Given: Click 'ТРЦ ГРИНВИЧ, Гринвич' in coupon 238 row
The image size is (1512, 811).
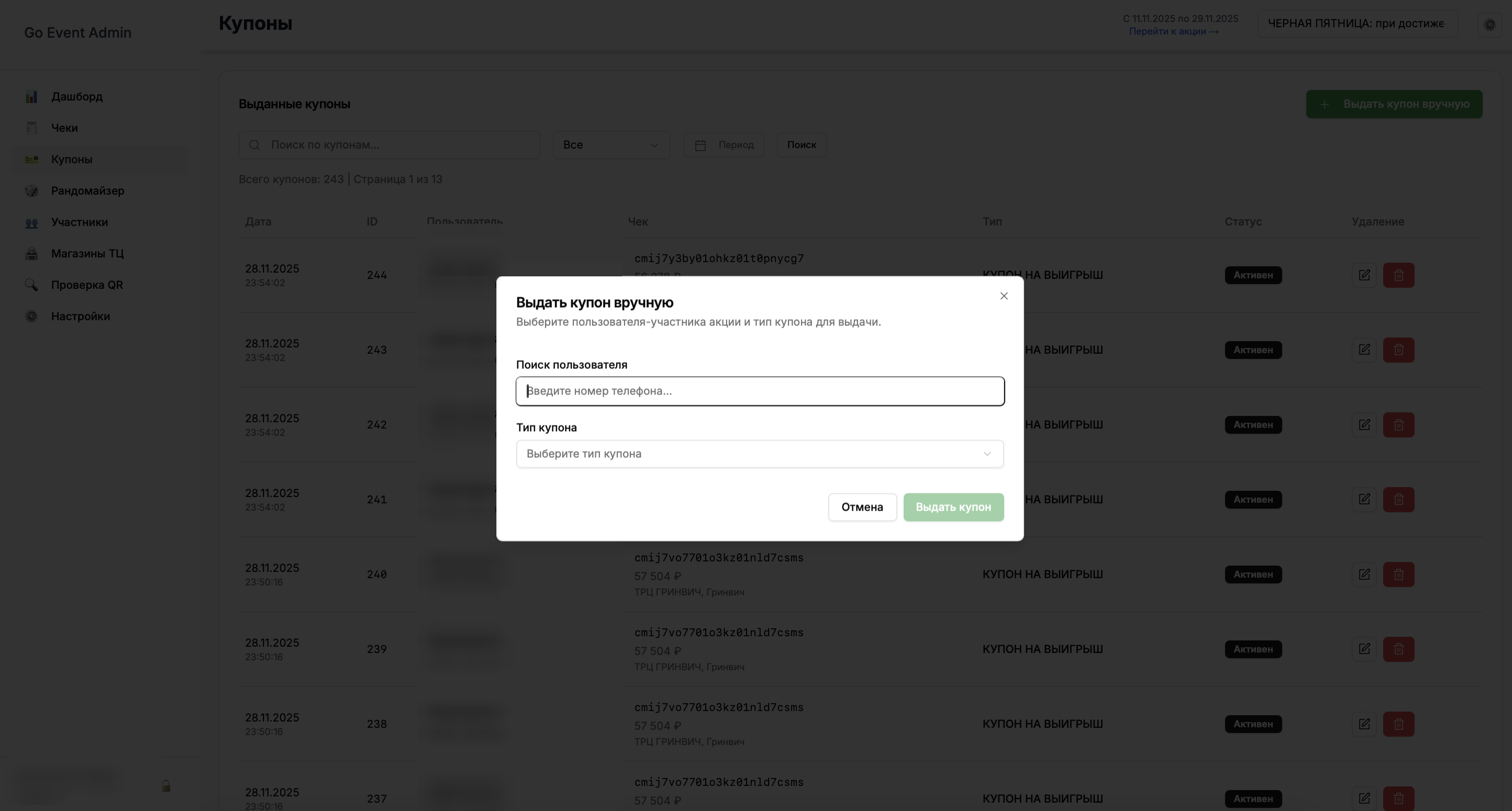Looking at the screenshot, I should 689,742.
